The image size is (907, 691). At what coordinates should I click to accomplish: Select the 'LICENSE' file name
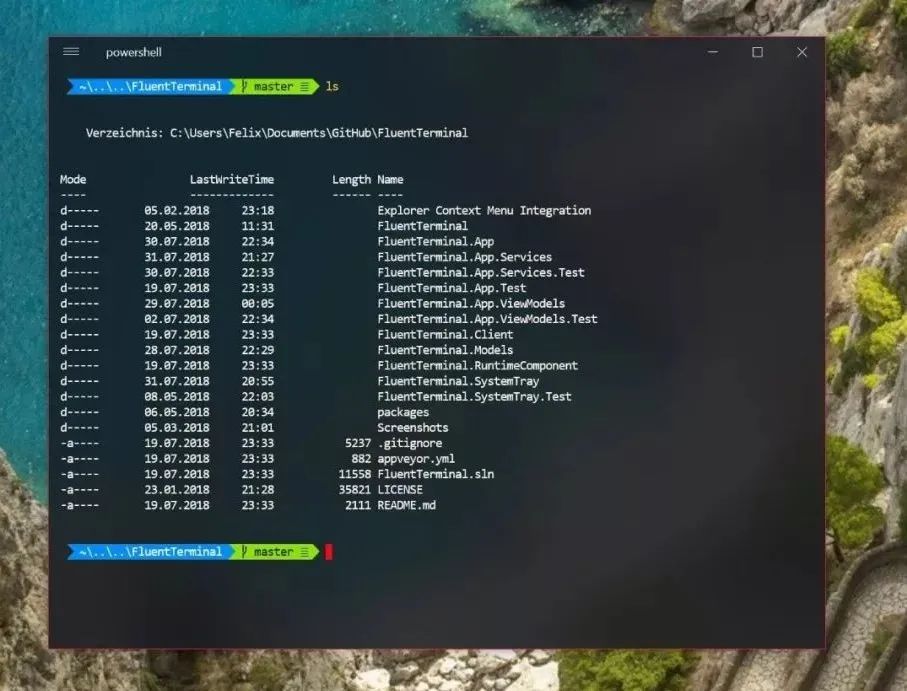coord(400,490)
